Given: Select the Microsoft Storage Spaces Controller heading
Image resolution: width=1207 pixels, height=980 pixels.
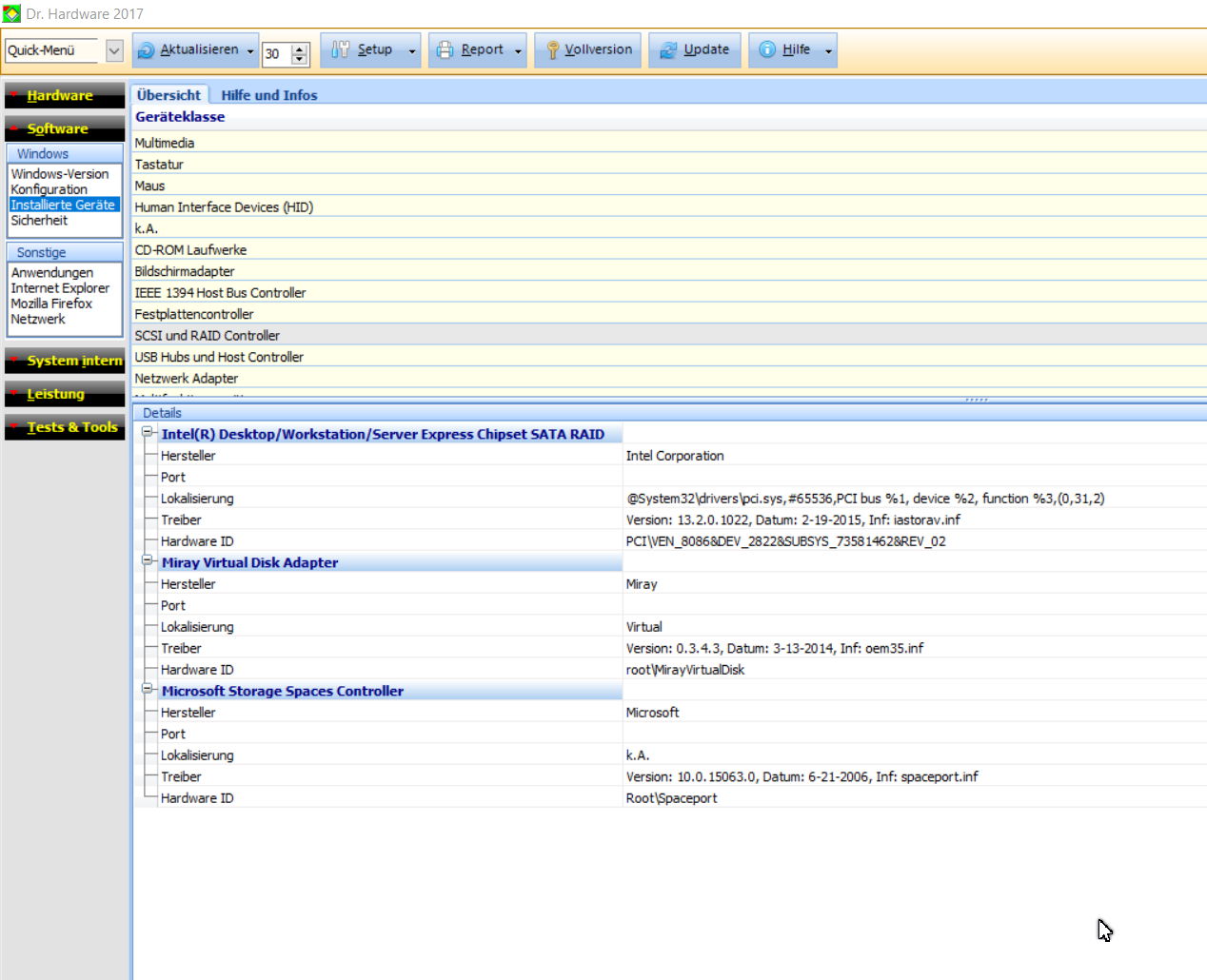Looking at the screenshot, I should coord(283,692).
